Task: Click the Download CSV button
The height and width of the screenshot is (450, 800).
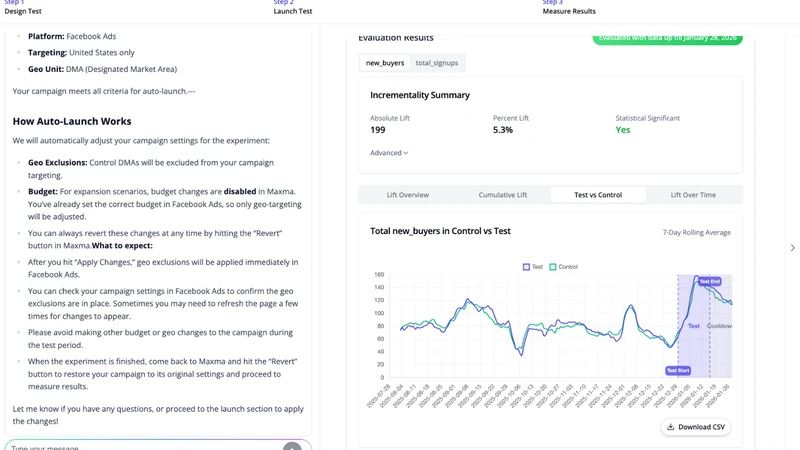Action: (695, 427)
